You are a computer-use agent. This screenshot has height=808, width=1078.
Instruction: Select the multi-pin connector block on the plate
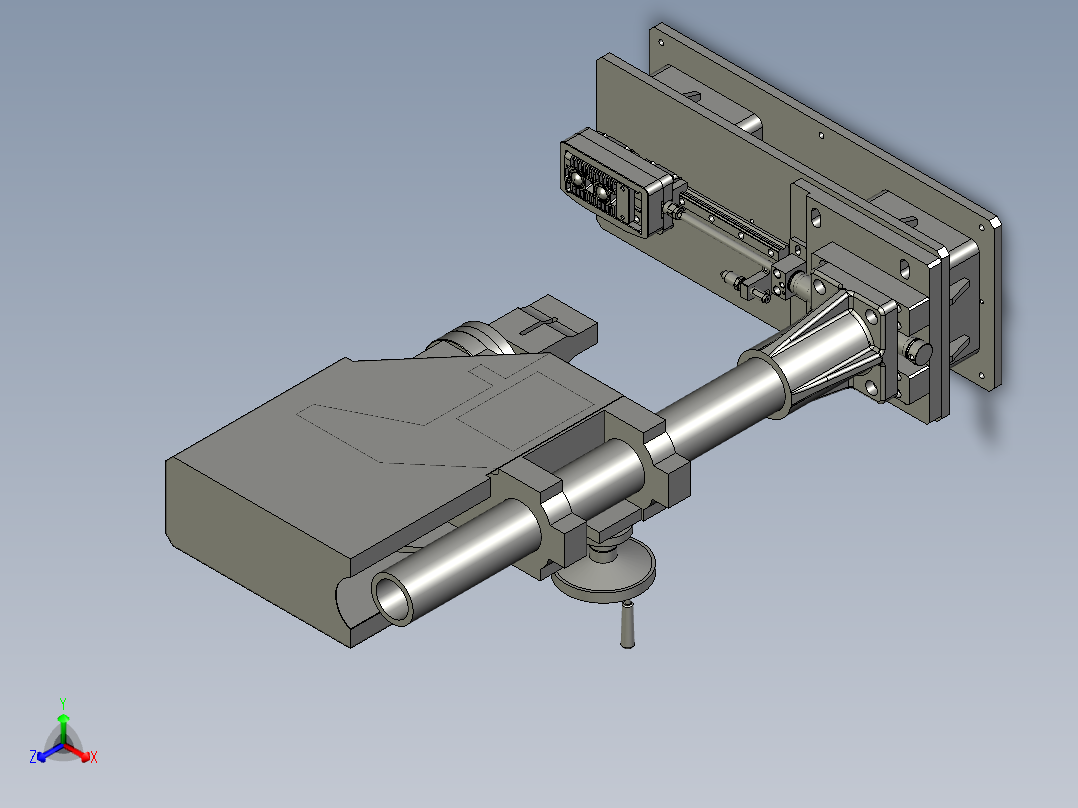pyautogui.click(x=615, y=182)
